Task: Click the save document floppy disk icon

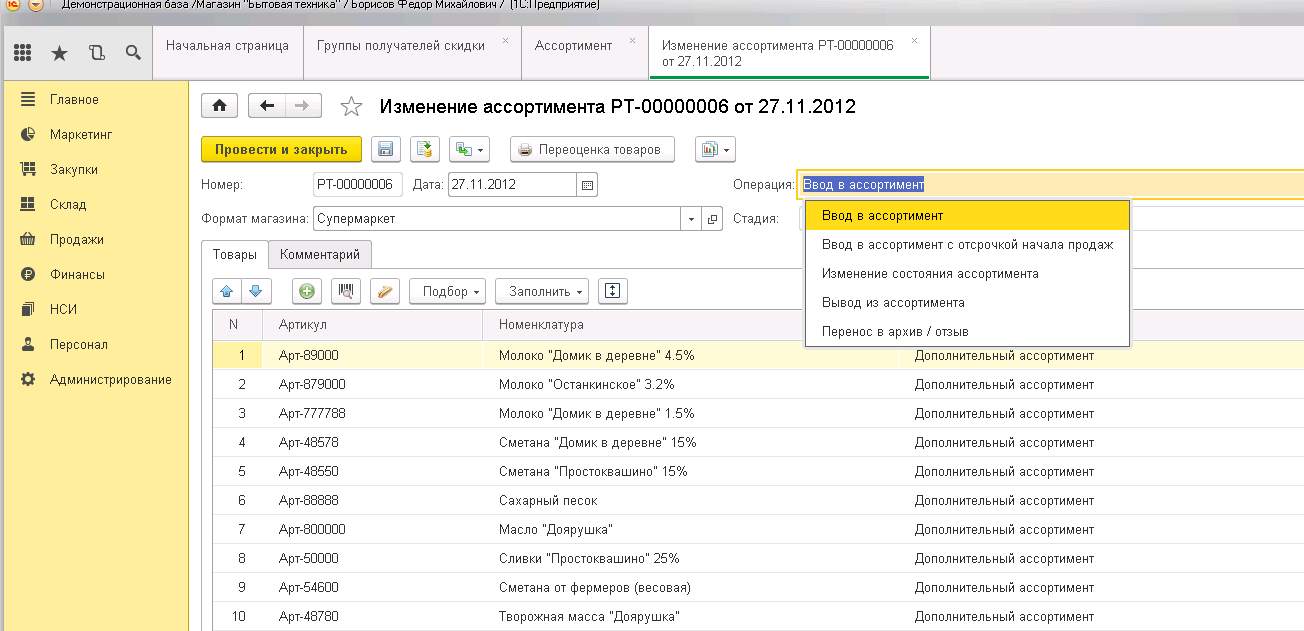Action: coord(386,149)
